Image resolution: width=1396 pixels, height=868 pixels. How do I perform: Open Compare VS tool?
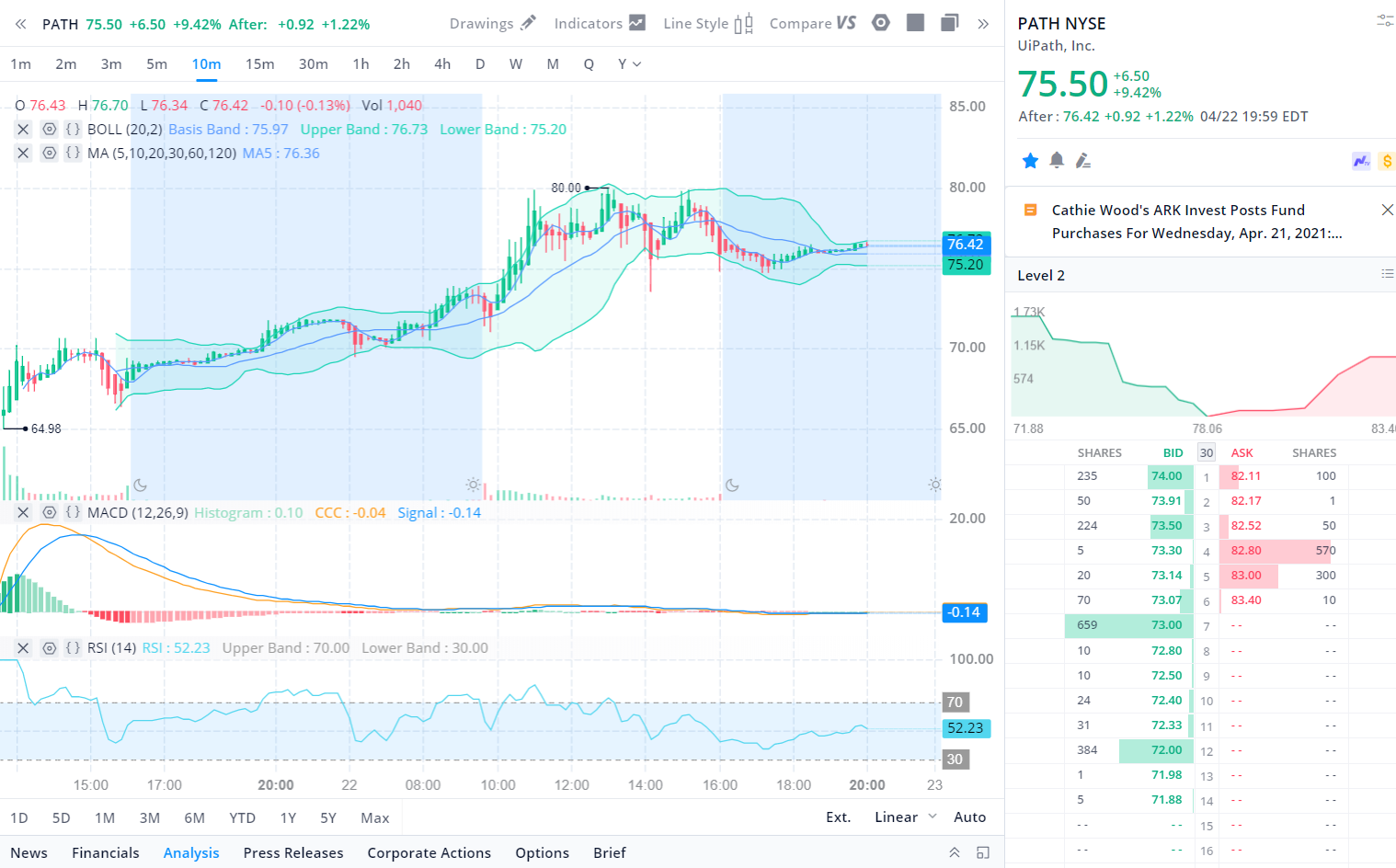click(813, 23)
